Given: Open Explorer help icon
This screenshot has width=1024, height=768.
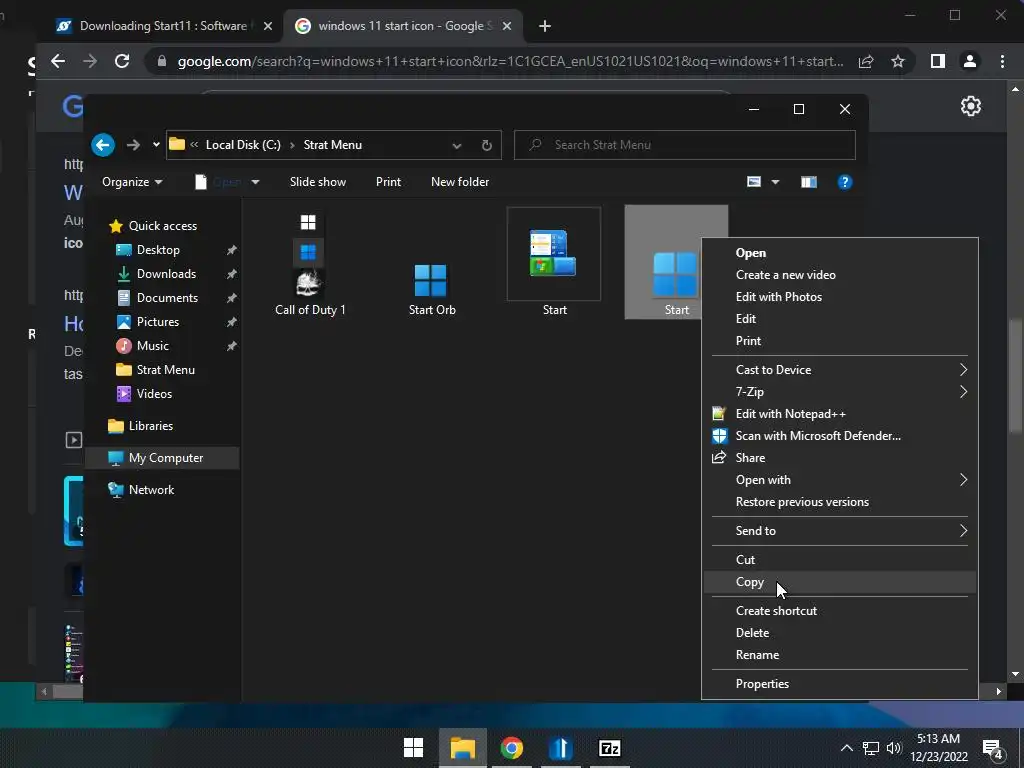Looking at the screenshot, I should [844, 182].
